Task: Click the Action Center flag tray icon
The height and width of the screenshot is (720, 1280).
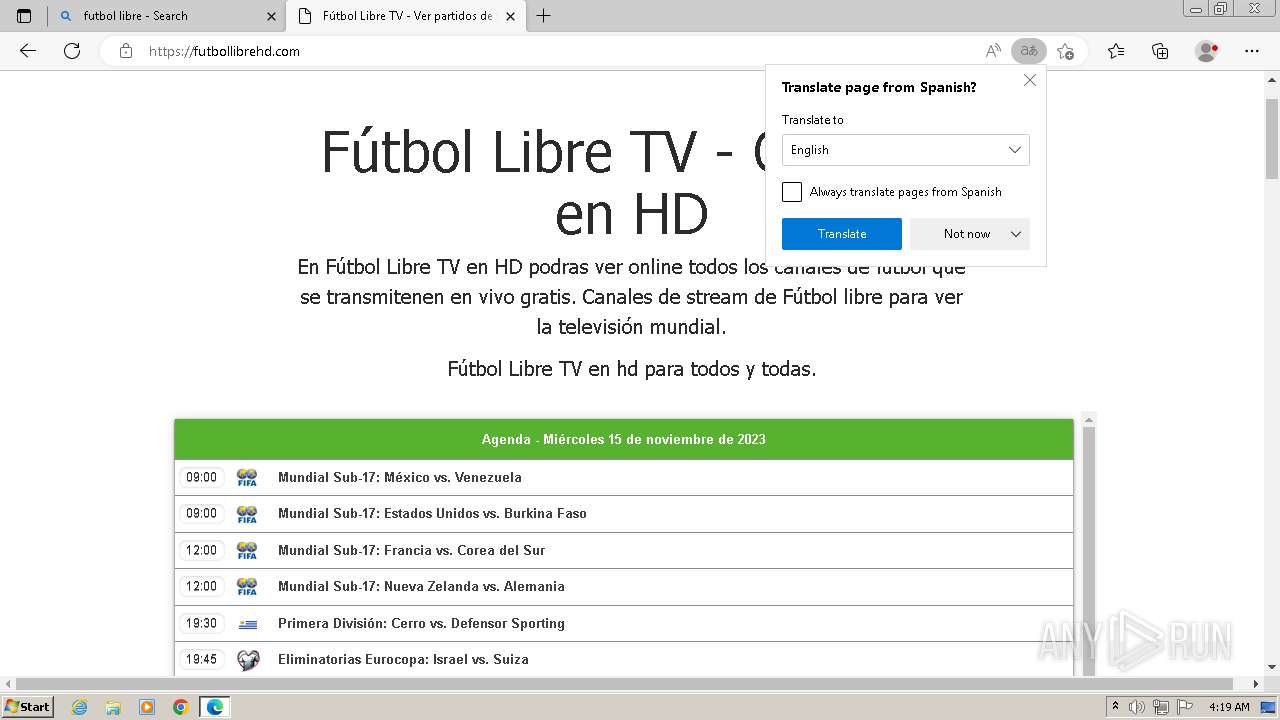Action: coord(1183,707)
